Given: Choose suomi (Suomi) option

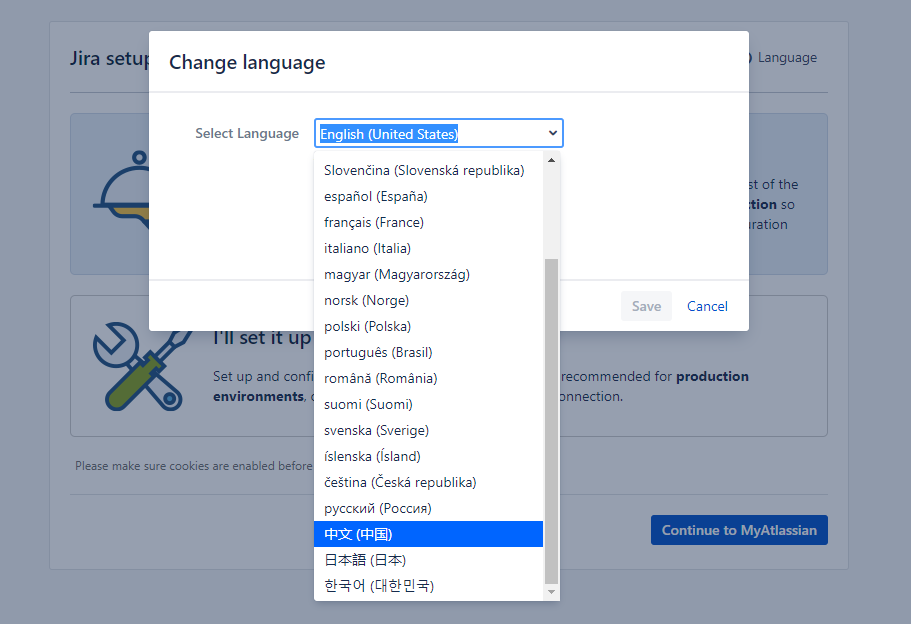Looking at the screenshot, I should (428, 404).
